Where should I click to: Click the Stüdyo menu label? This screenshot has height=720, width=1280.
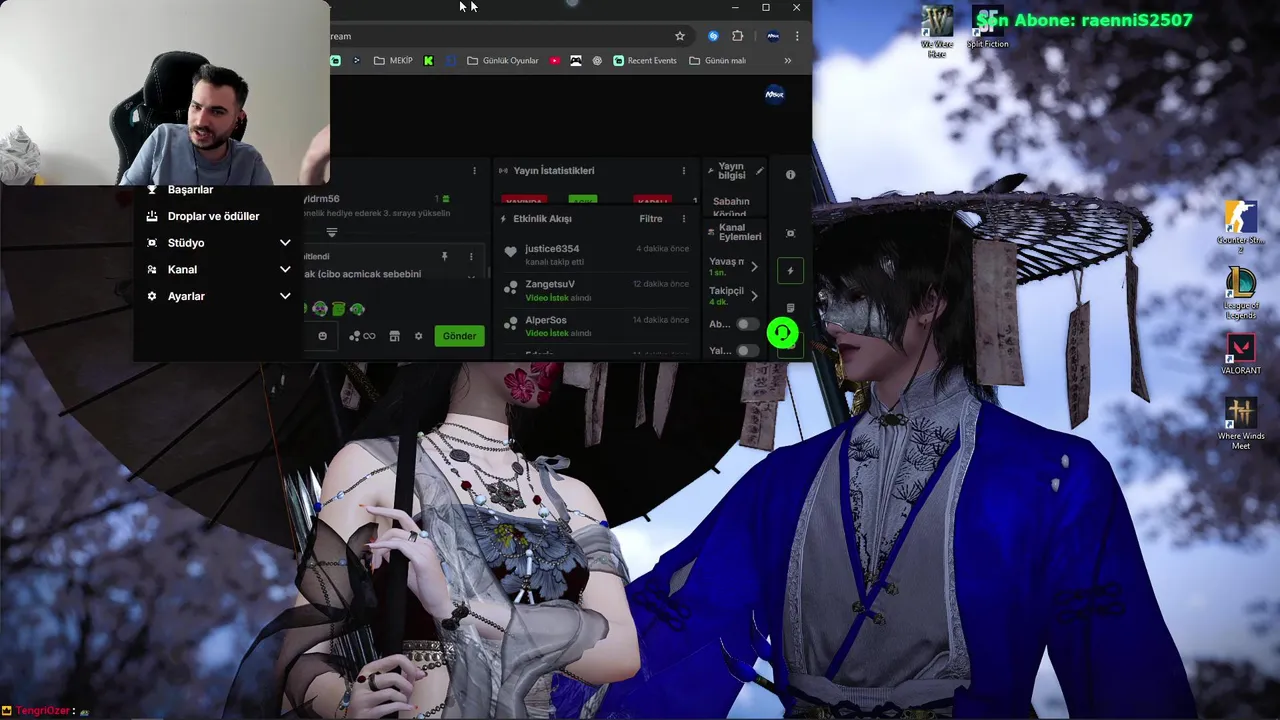pyautogui.click(x=186, y=243)
